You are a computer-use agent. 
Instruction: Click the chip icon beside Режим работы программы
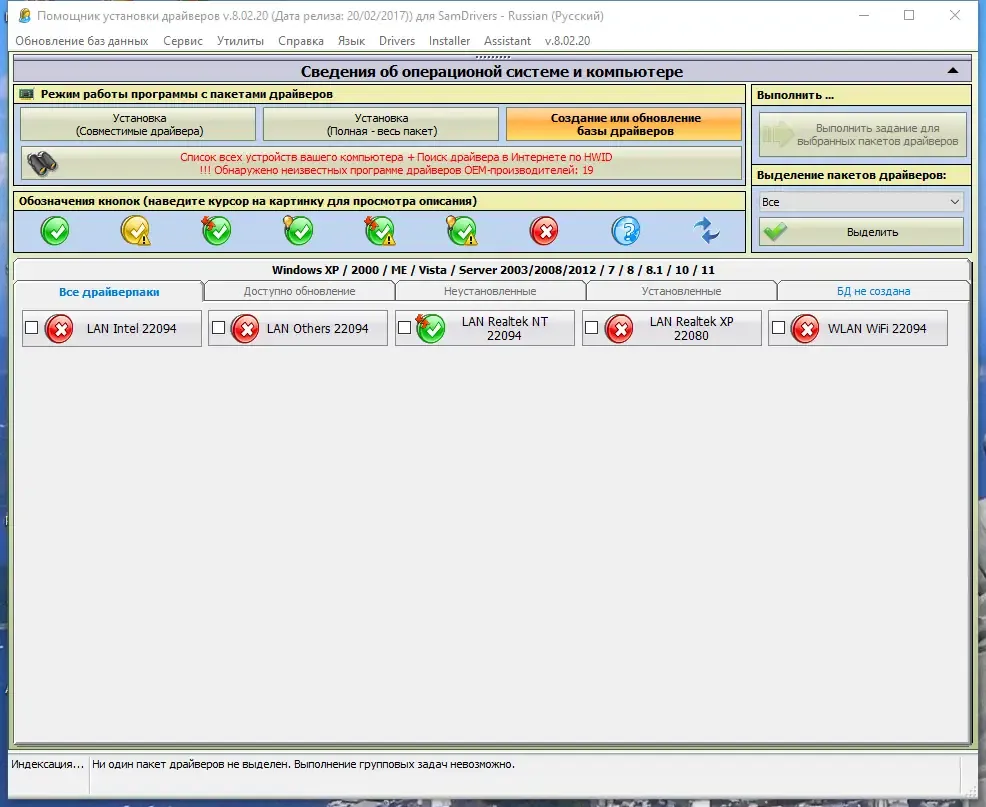[x=26, y=94]
